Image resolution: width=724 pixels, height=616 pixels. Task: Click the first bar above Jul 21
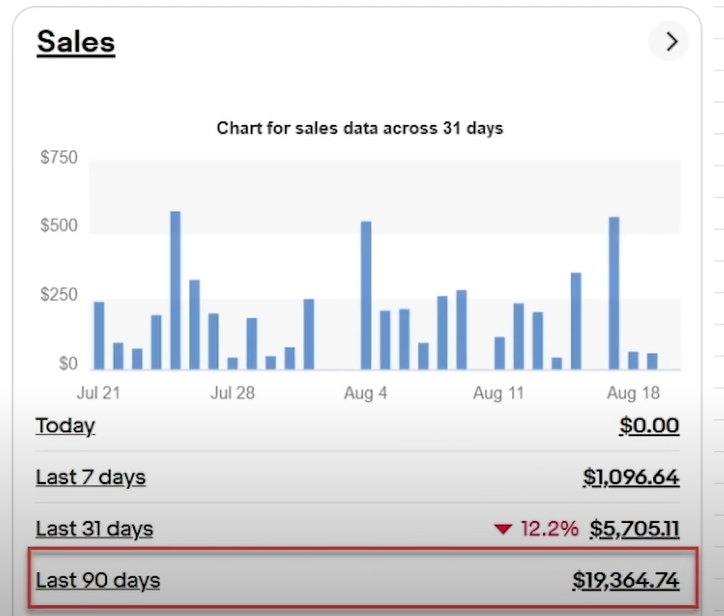tap(99, 335)
